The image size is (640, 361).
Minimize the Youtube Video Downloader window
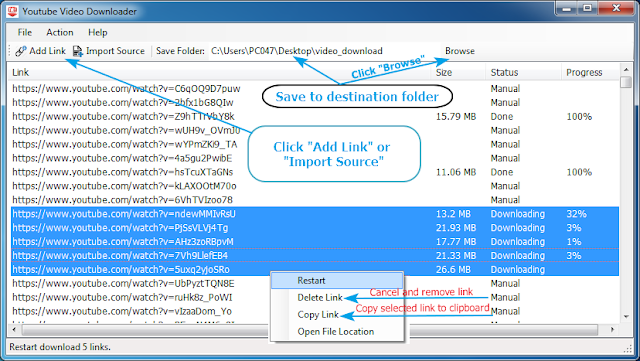point(567,8)
